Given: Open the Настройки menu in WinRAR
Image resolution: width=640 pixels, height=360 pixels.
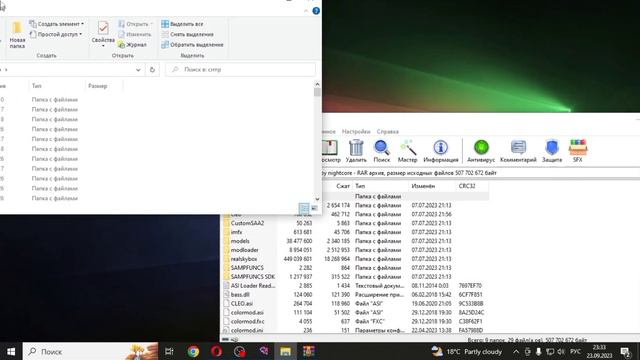Looking at the screenshot, I should (356, 131).
